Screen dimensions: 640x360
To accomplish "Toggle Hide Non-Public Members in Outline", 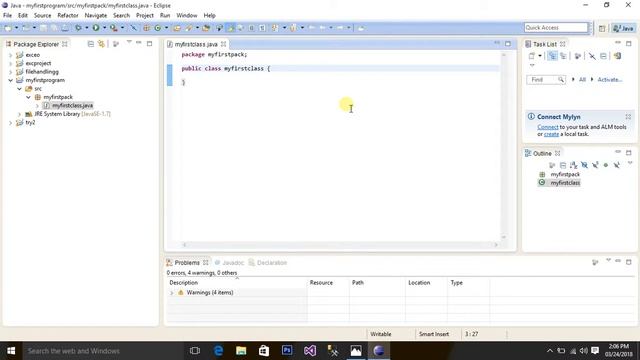I will [x=606, y=165].
